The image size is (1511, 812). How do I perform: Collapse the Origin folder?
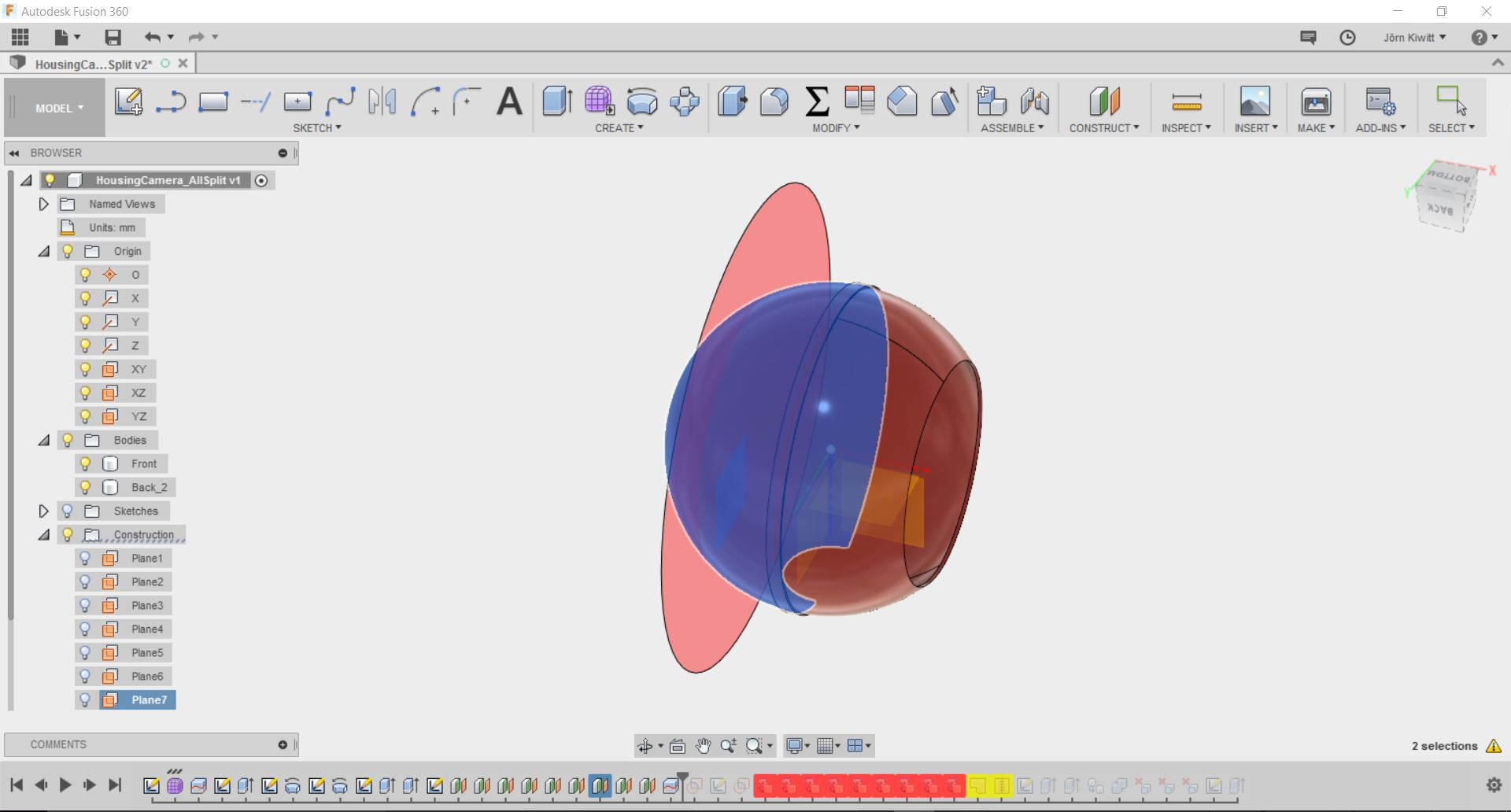click(x=44, y=251)
